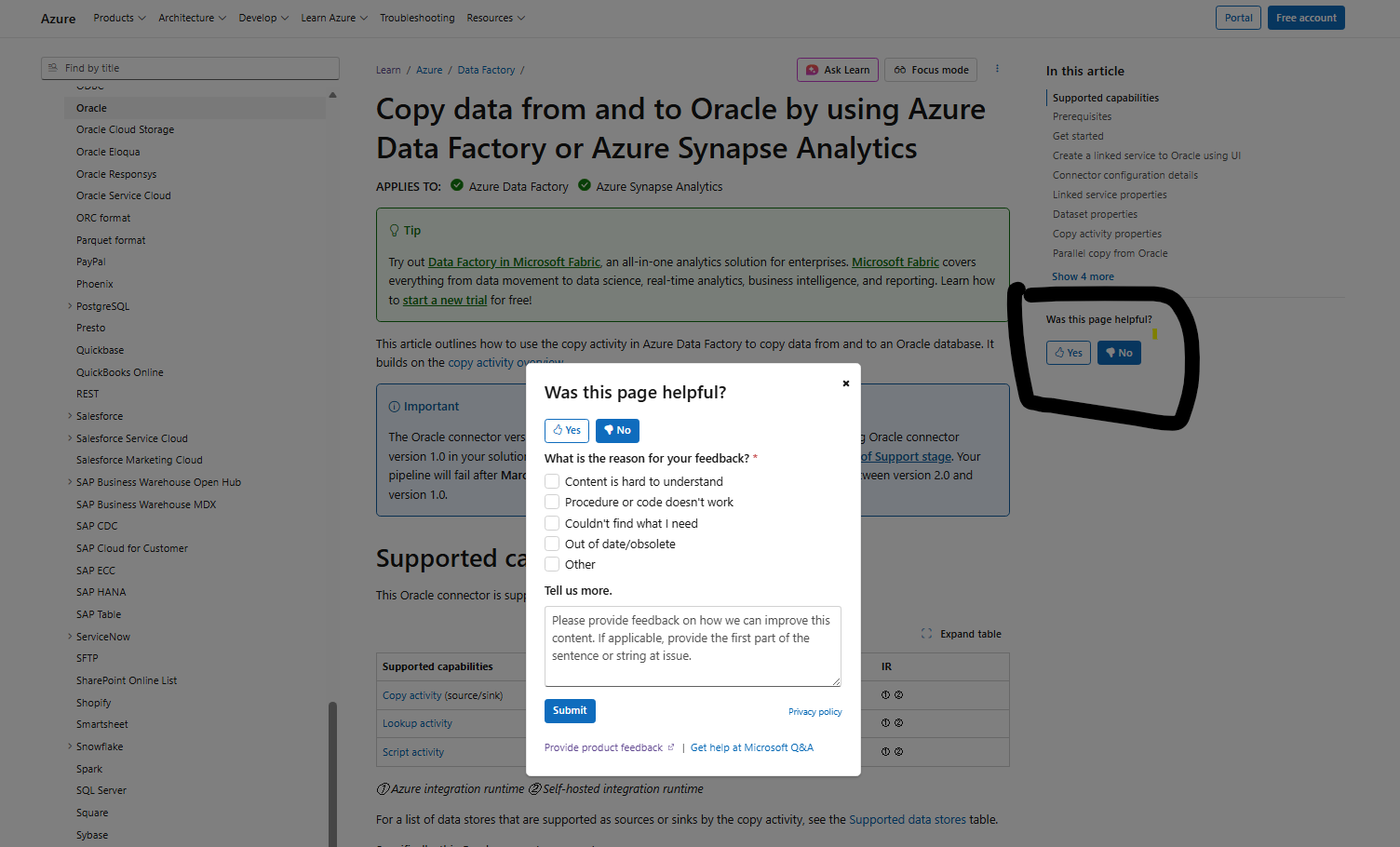Click the 'Find by title' filter box
Viewport: 1400px width, 847px height.
tap(190, 68)
